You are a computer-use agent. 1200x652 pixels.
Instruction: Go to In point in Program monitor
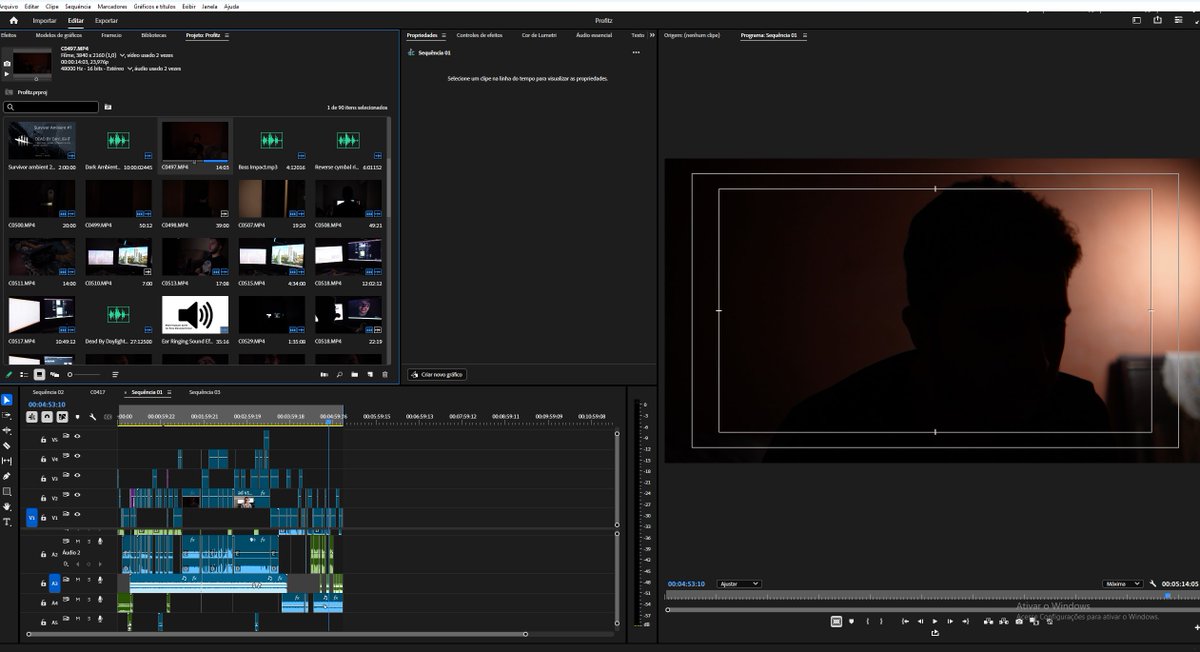(x=905, y=621)
